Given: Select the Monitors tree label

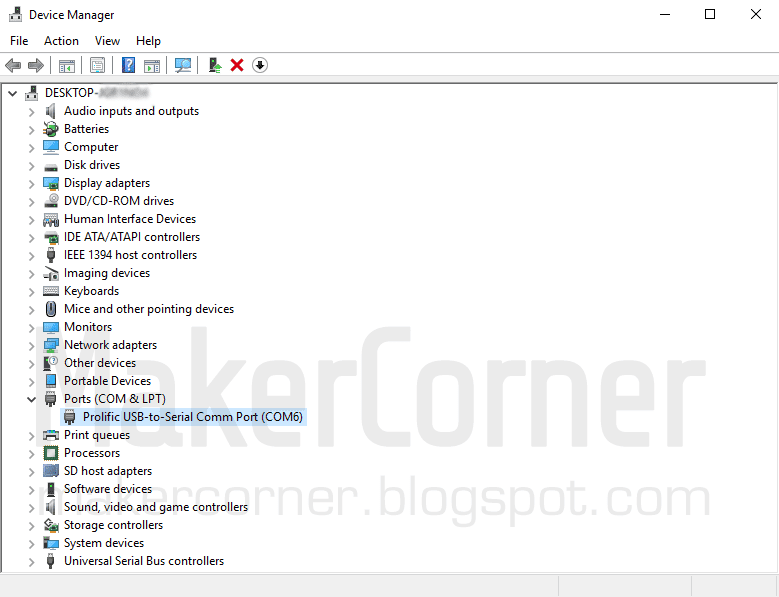Looking at the screenshot, I should click(88, 327).
